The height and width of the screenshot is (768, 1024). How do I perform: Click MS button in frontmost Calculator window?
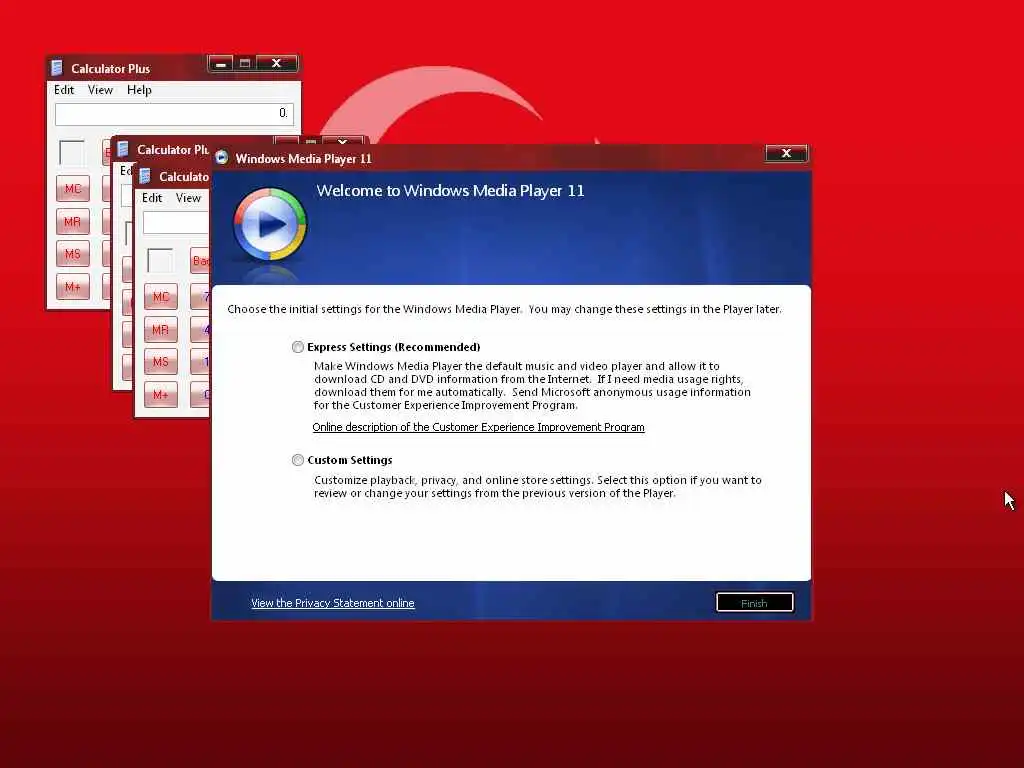point(161,362)
